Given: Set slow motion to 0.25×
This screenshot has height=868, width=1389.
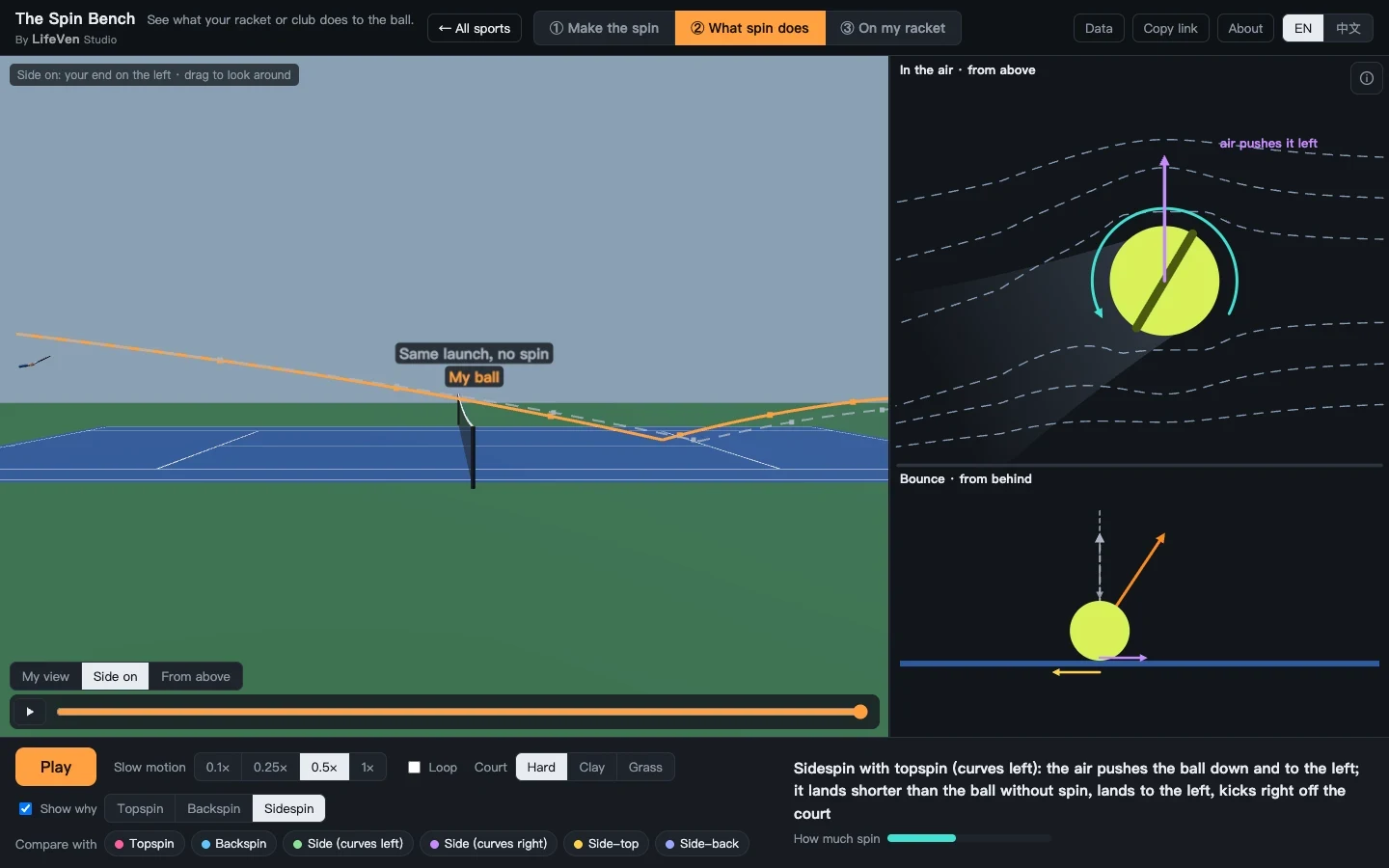Looking at the screenshot, I should 270,767.
